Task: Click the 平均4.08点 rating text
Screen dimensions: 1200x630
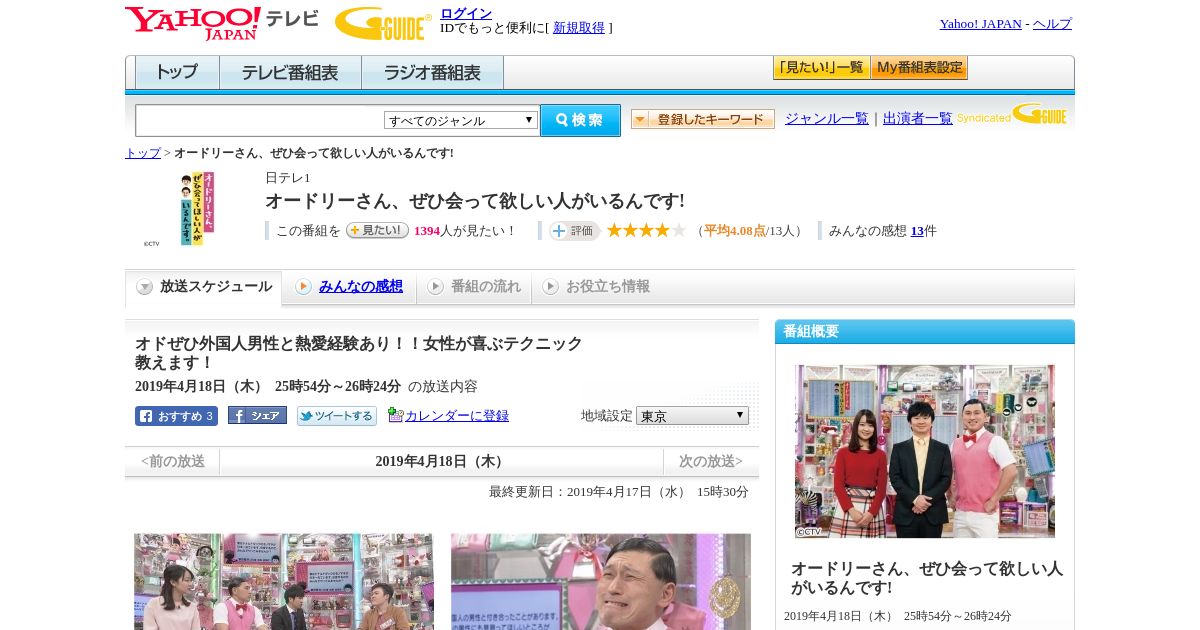Action: [735, 231]
